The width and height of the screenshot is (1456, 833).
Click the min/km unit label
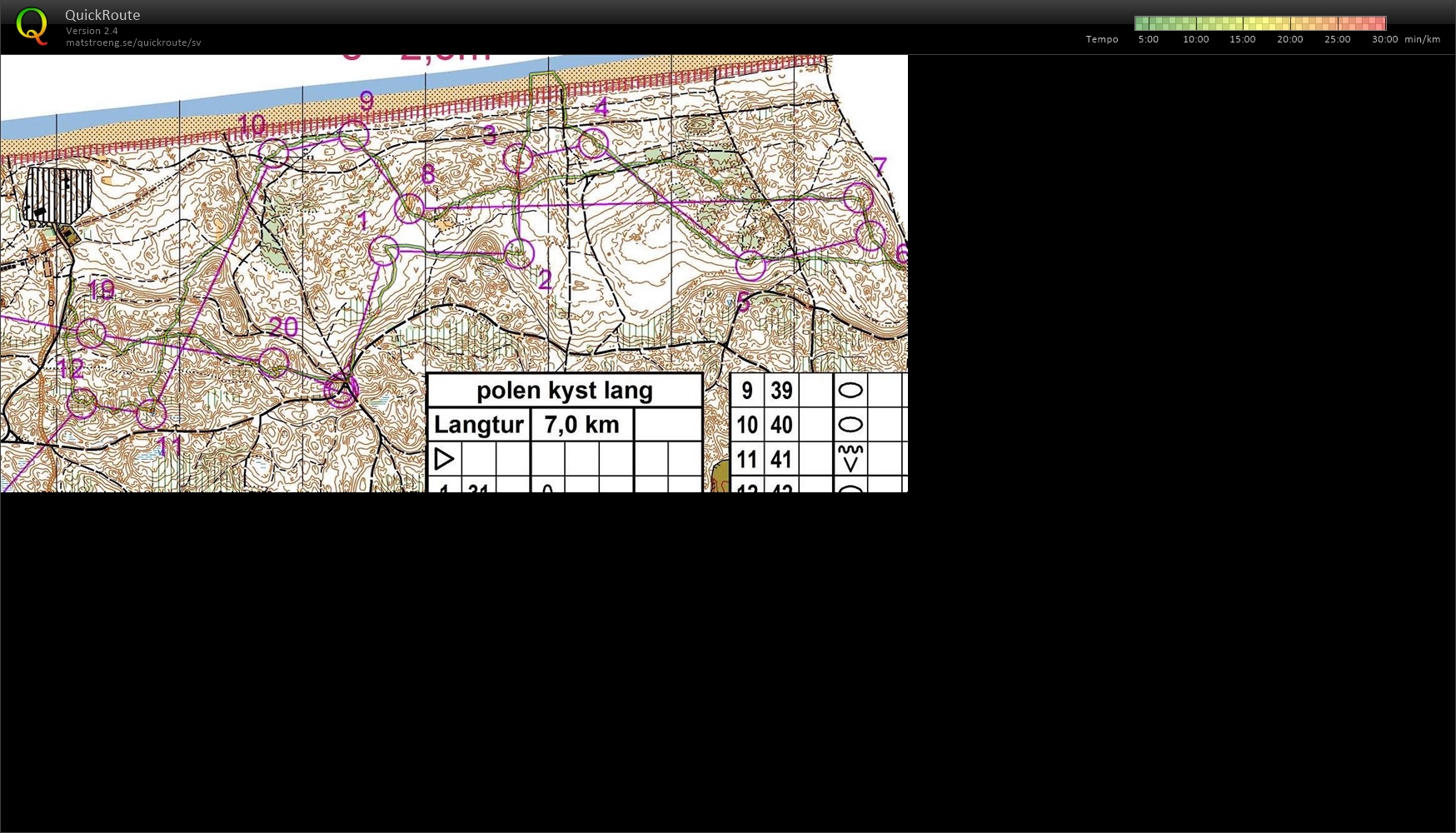tap(1422, 39)
